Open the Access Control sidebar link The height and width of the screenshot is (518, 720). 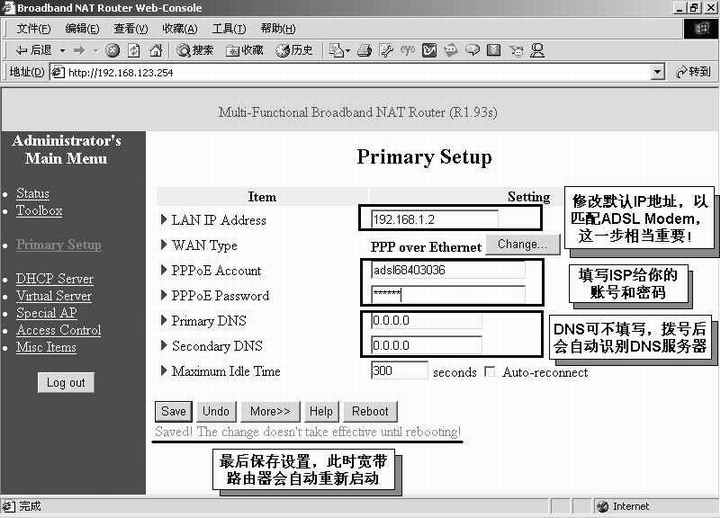coord(59,330)
